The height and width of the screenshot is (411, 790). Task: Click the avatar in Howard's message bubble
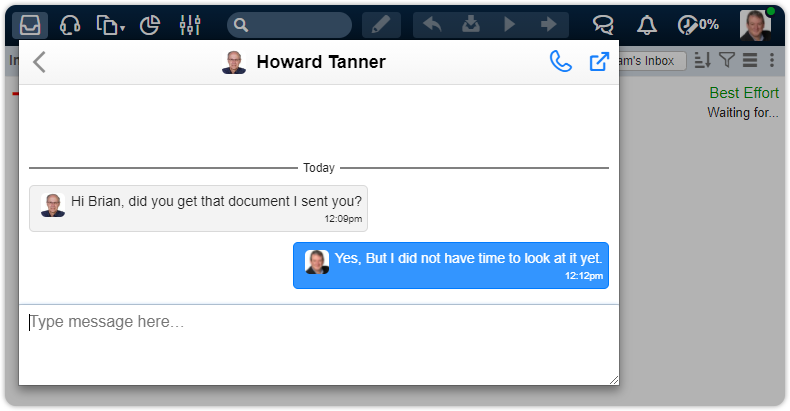coord(53,205)
